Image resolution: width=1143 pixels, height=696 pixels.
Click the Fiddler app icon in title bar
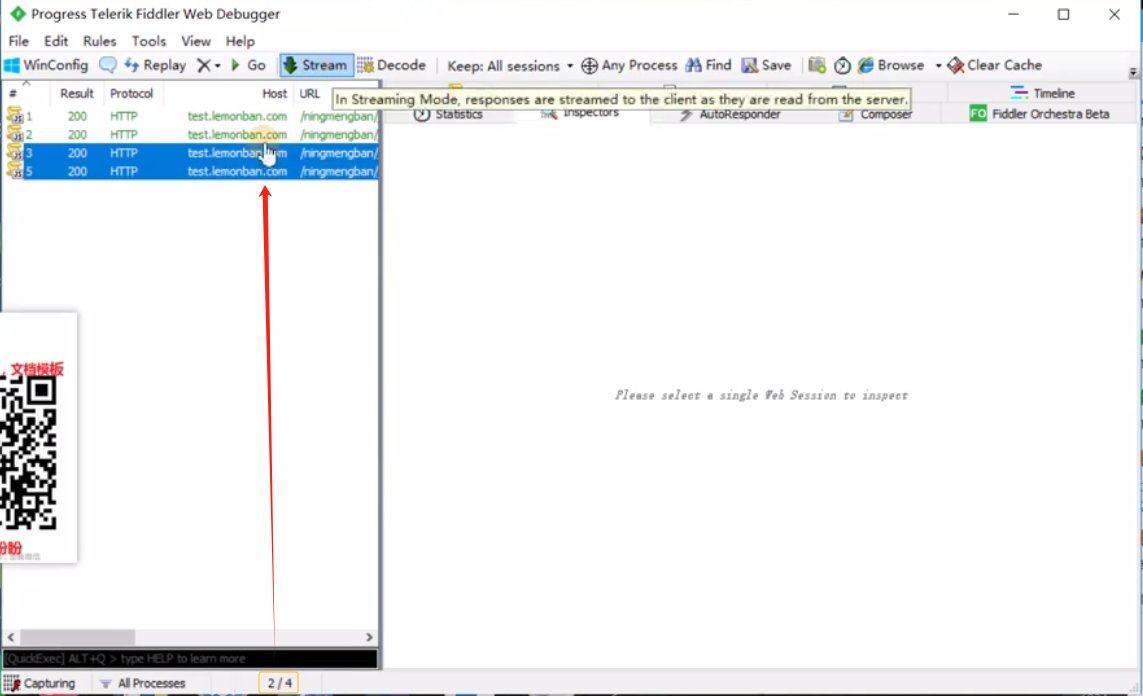coord(17,14)
